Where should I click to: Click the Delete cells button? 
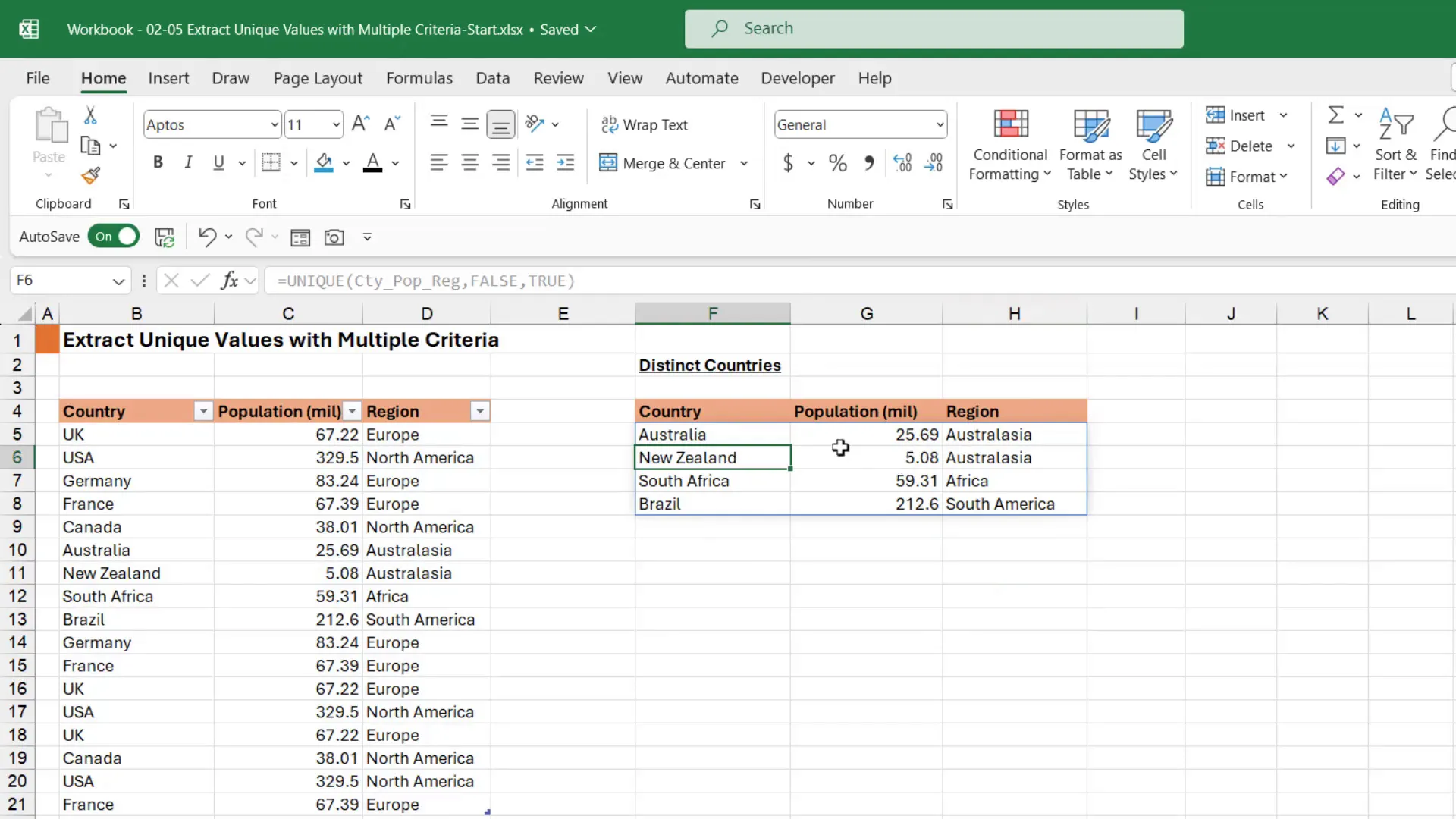coord(1239,146)
